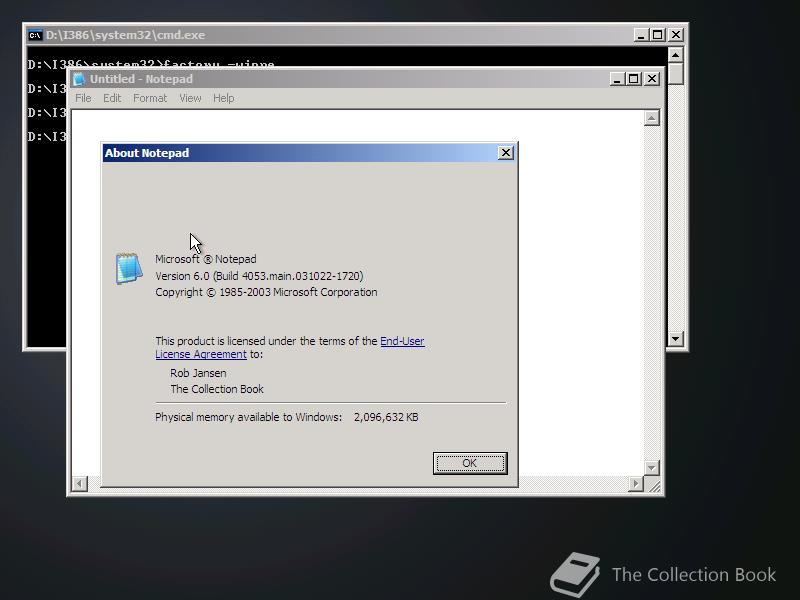Click the '2,096,632 KB' memory value
Image resolution: width=800 pixels, height=600 pixels.
386,417
